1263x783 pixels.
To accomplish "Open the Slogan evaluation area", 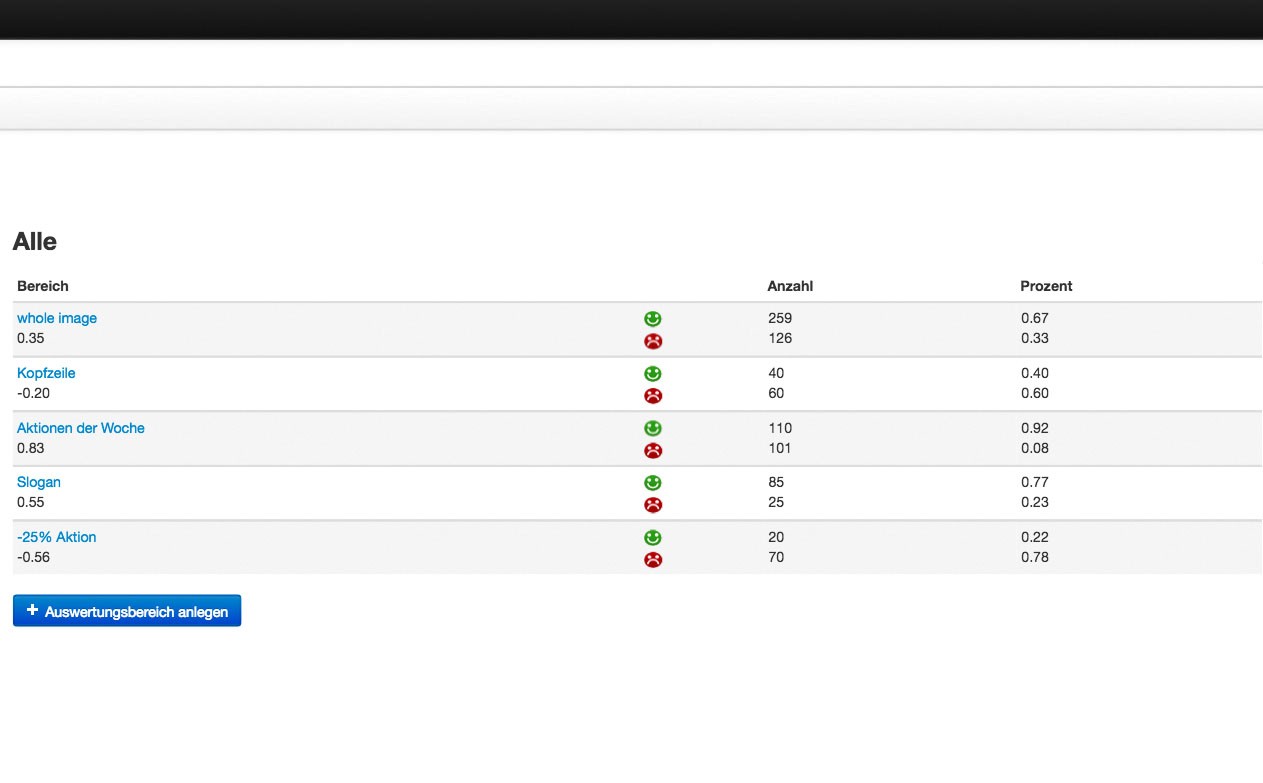I will [x=39, y=482].
